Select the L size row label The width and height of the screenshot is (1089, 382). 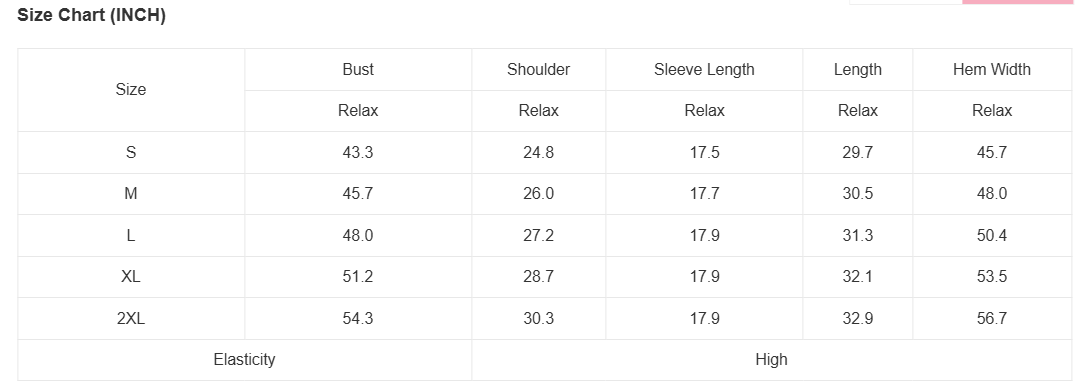(131, 235)
